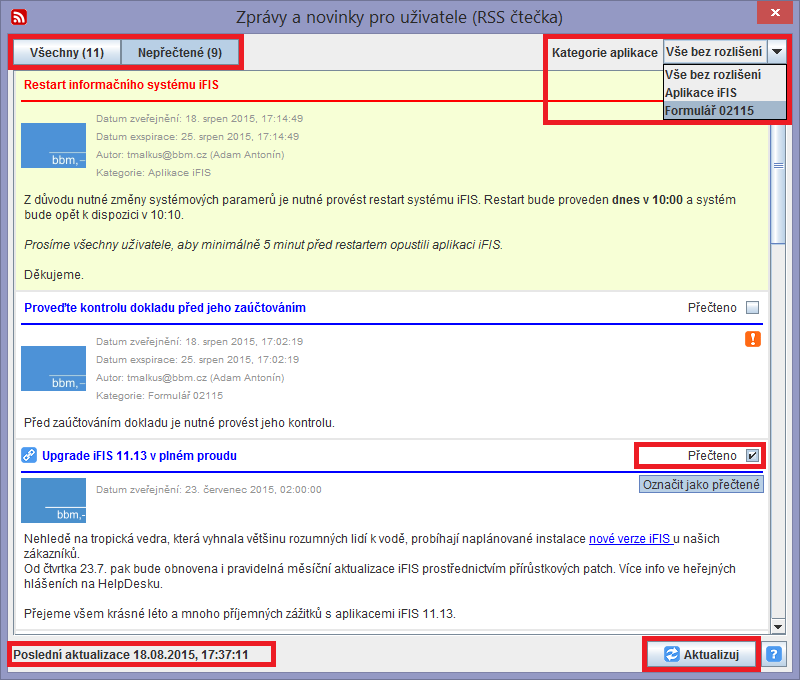Viewport: 800px width, 680px height.
Task: Click the Označit jako přečtené button
Action: coord(701,484)
